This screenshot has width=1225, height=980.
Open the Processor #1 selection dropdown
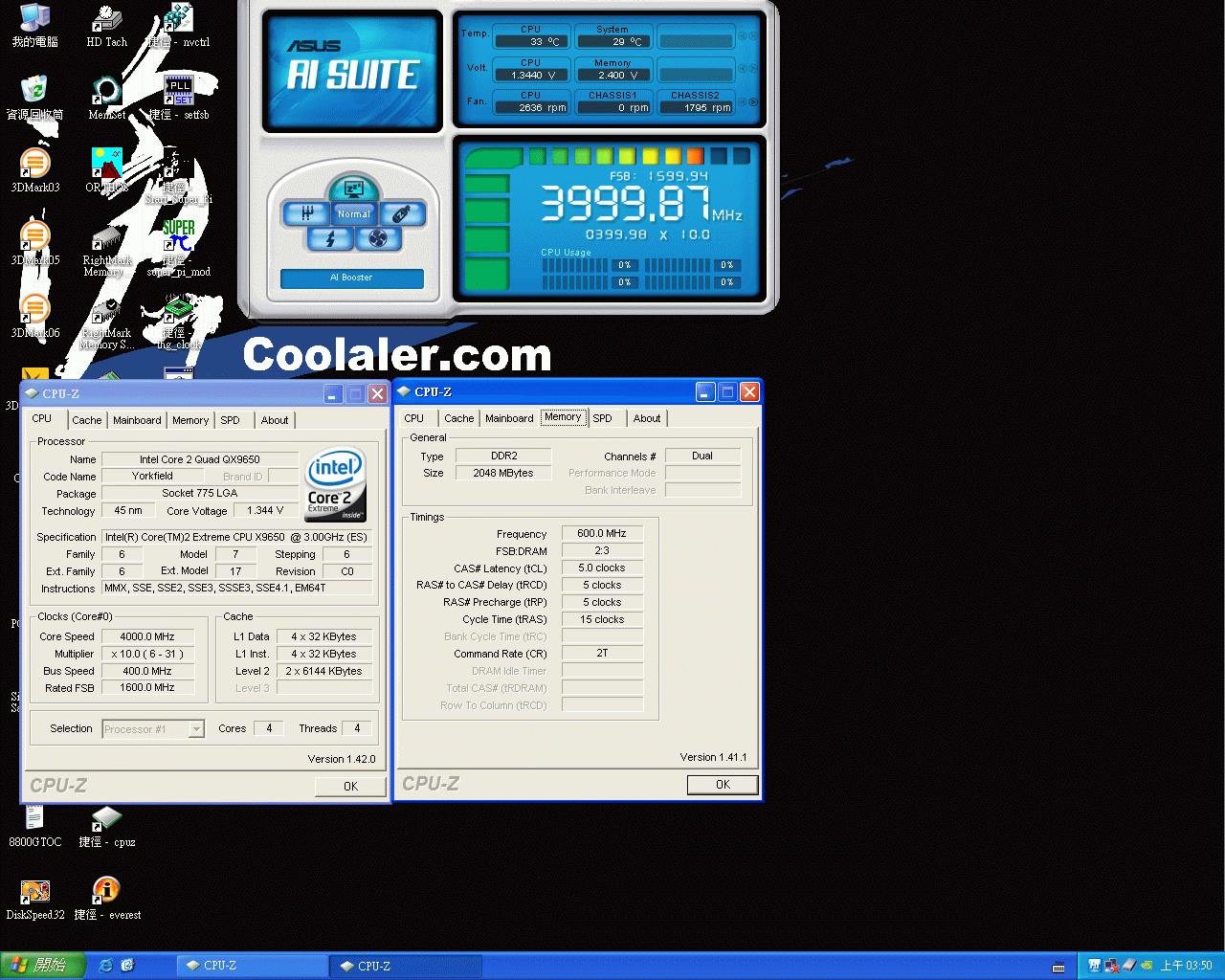point(153,729)
